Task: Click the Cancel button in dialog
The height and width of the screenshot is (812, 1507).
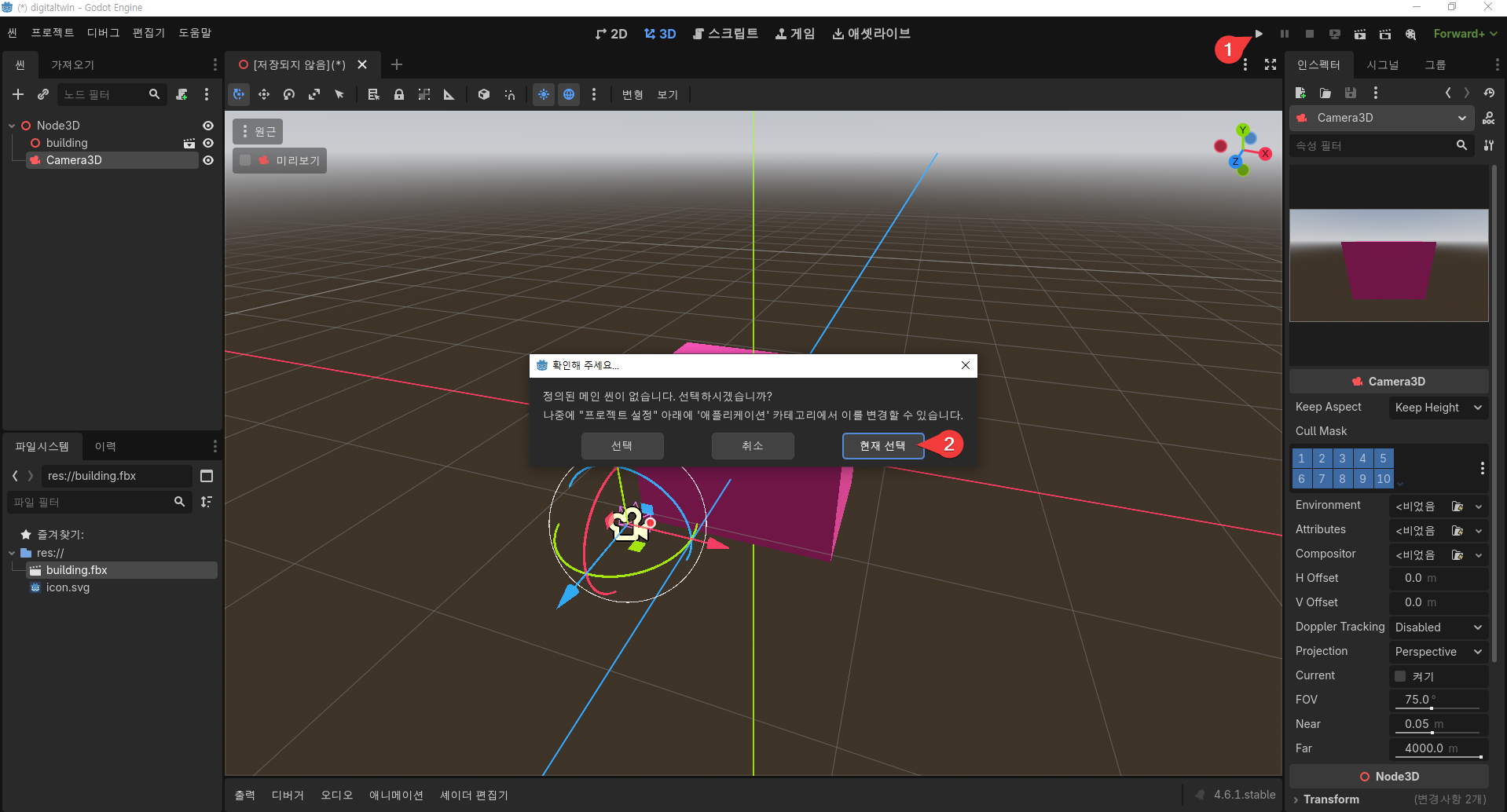Action: (x=752, y=446)
